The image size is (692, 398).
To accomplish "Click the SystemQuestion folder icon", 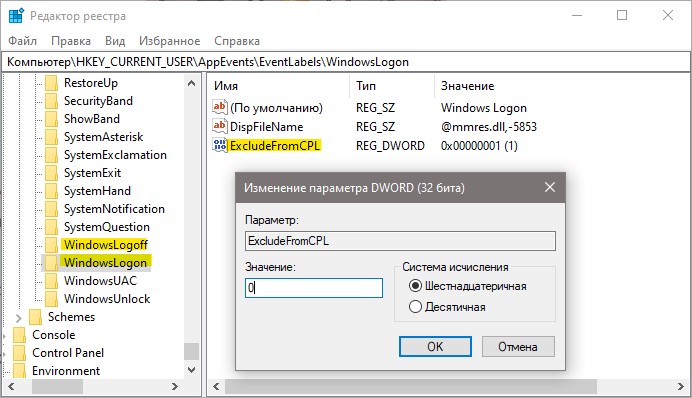I will tap(51, 227).
